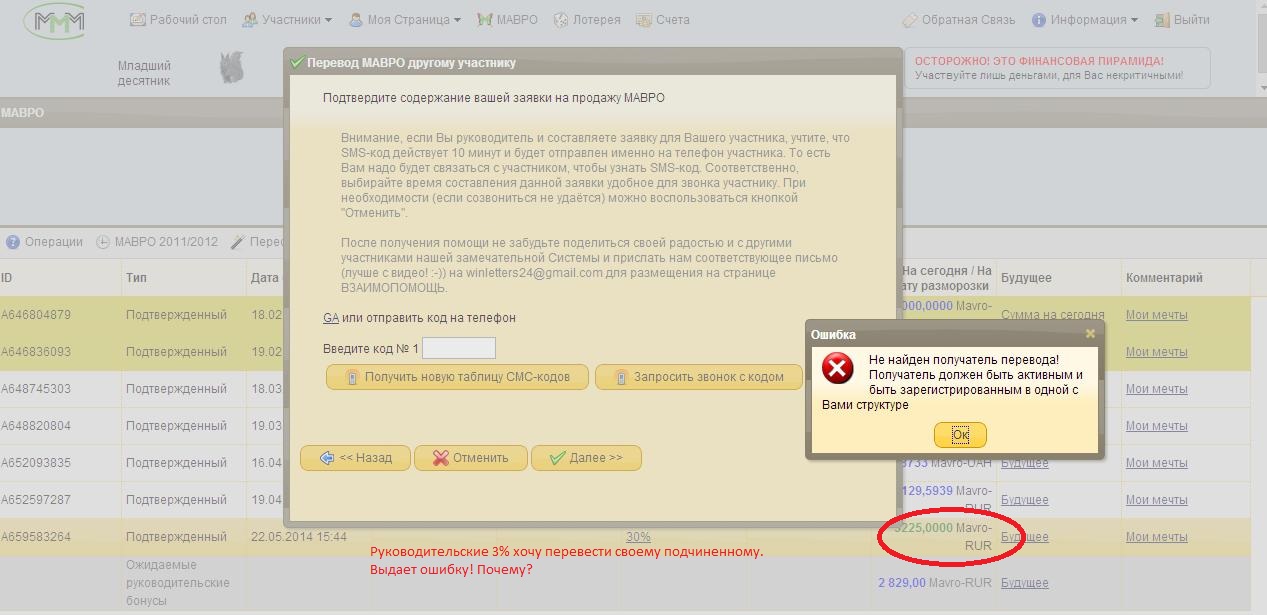This screenshot has width=1267, height=615.
Task: Click Будущее link in row A659583264
Action: (x=1025, y=537)
